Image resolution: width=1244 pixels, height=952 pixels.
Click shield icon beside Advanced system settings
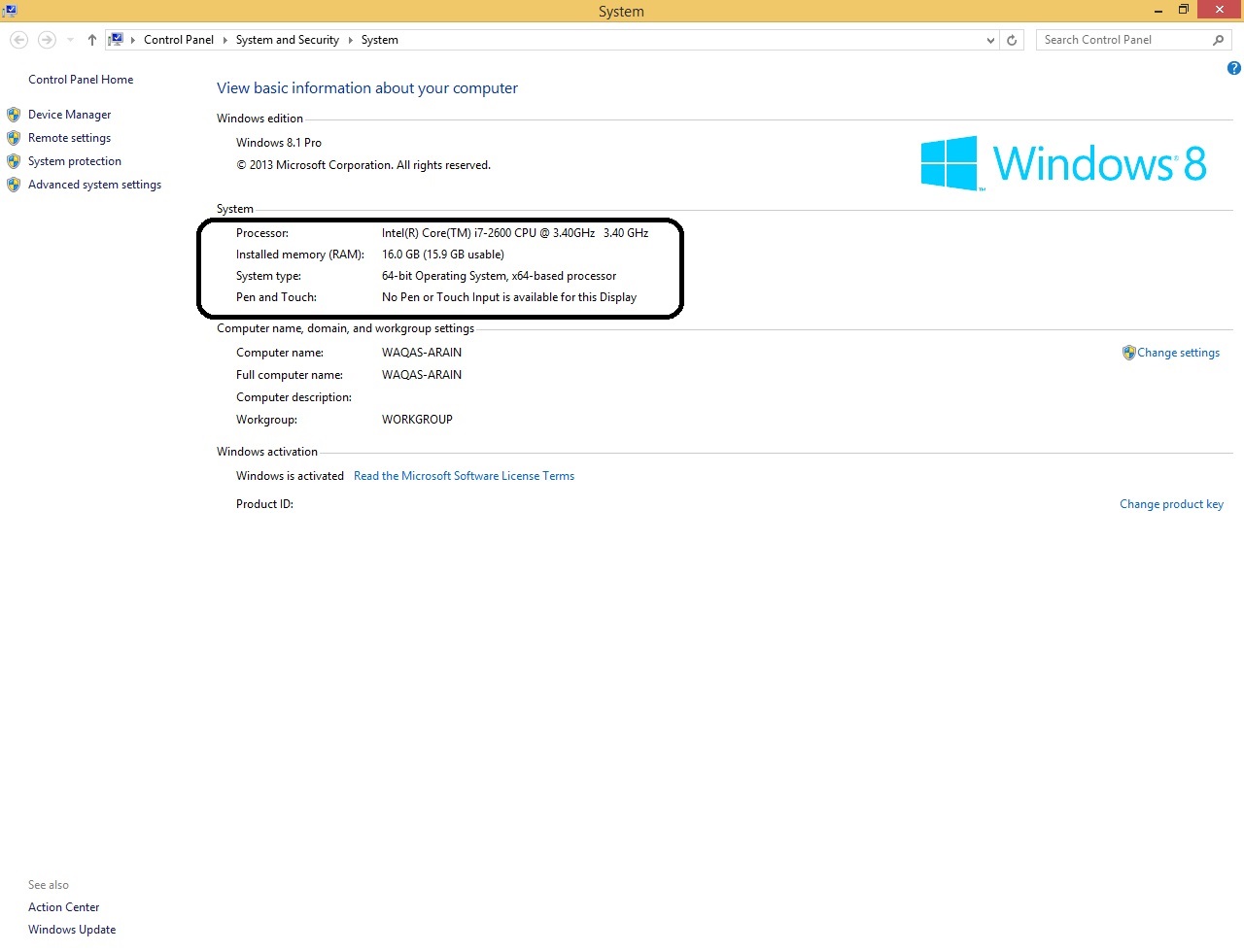(x=14, y=185)
